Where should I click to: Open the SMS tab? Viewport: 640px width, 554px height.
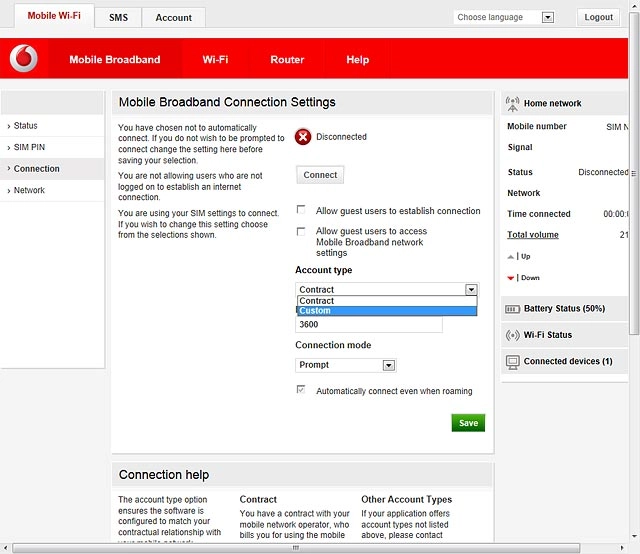tap(118, 18)
